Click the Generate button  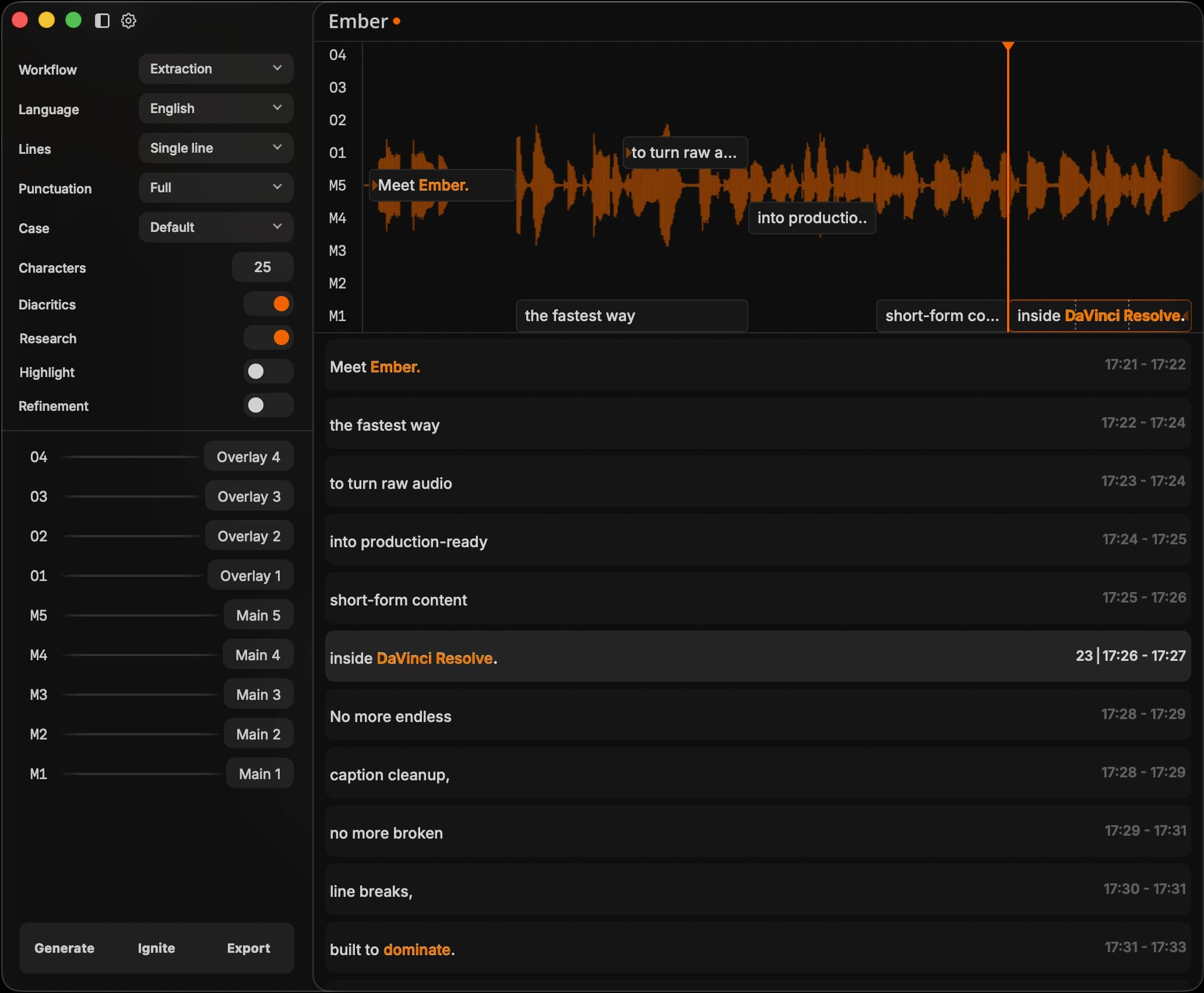point(64,948)
